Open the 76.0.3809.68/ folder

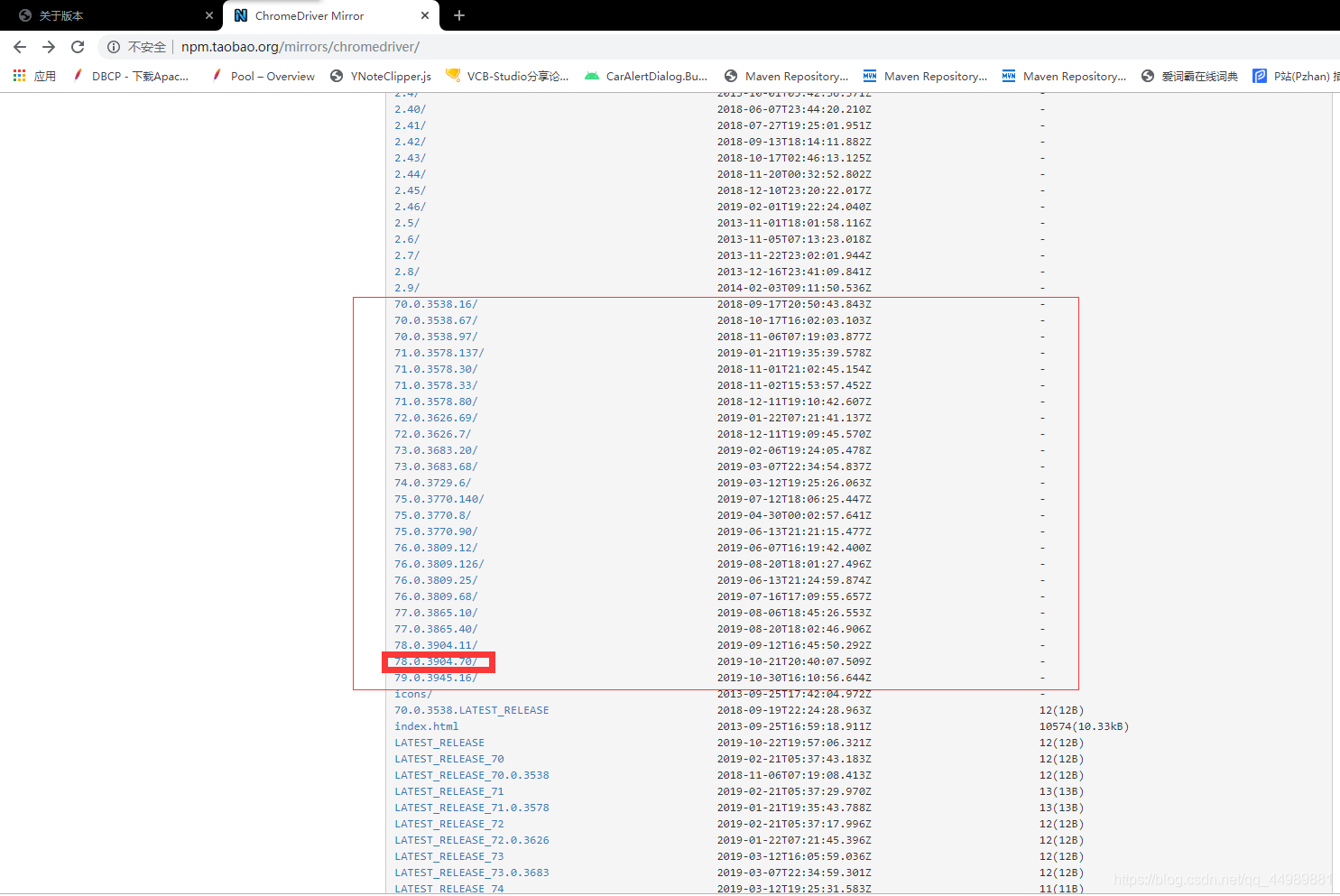pos(436,596)
